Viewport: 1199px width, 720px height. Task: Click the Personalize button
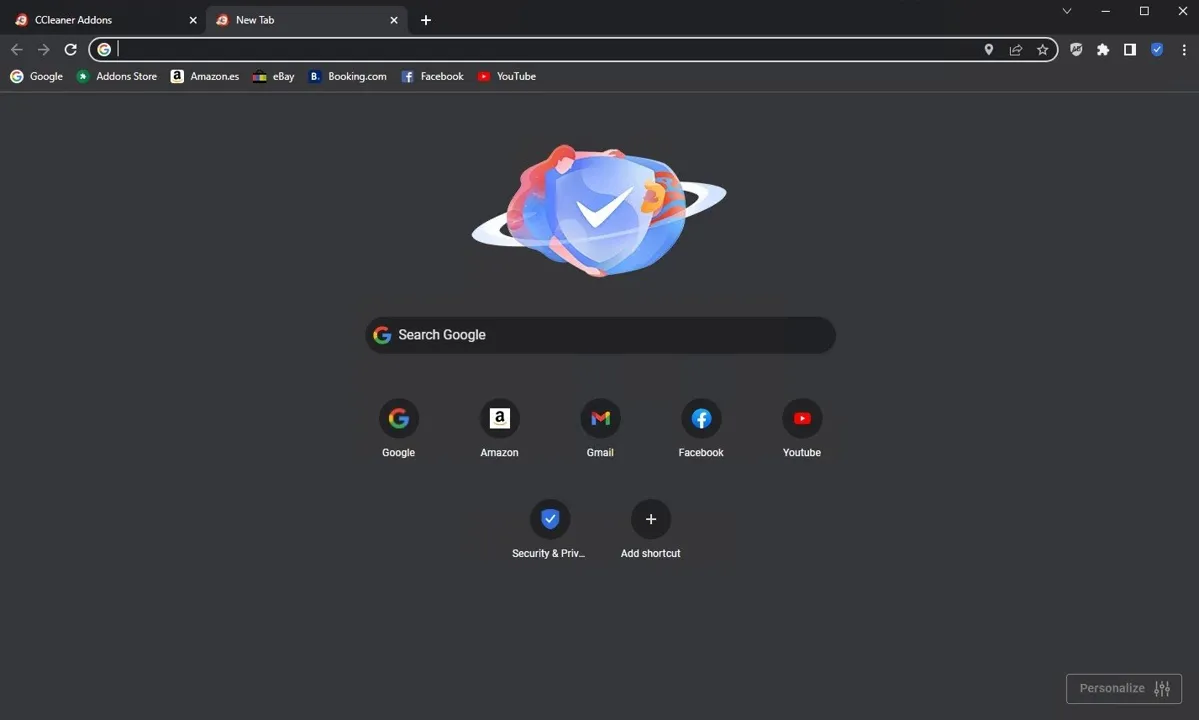tap(1124, 689)
